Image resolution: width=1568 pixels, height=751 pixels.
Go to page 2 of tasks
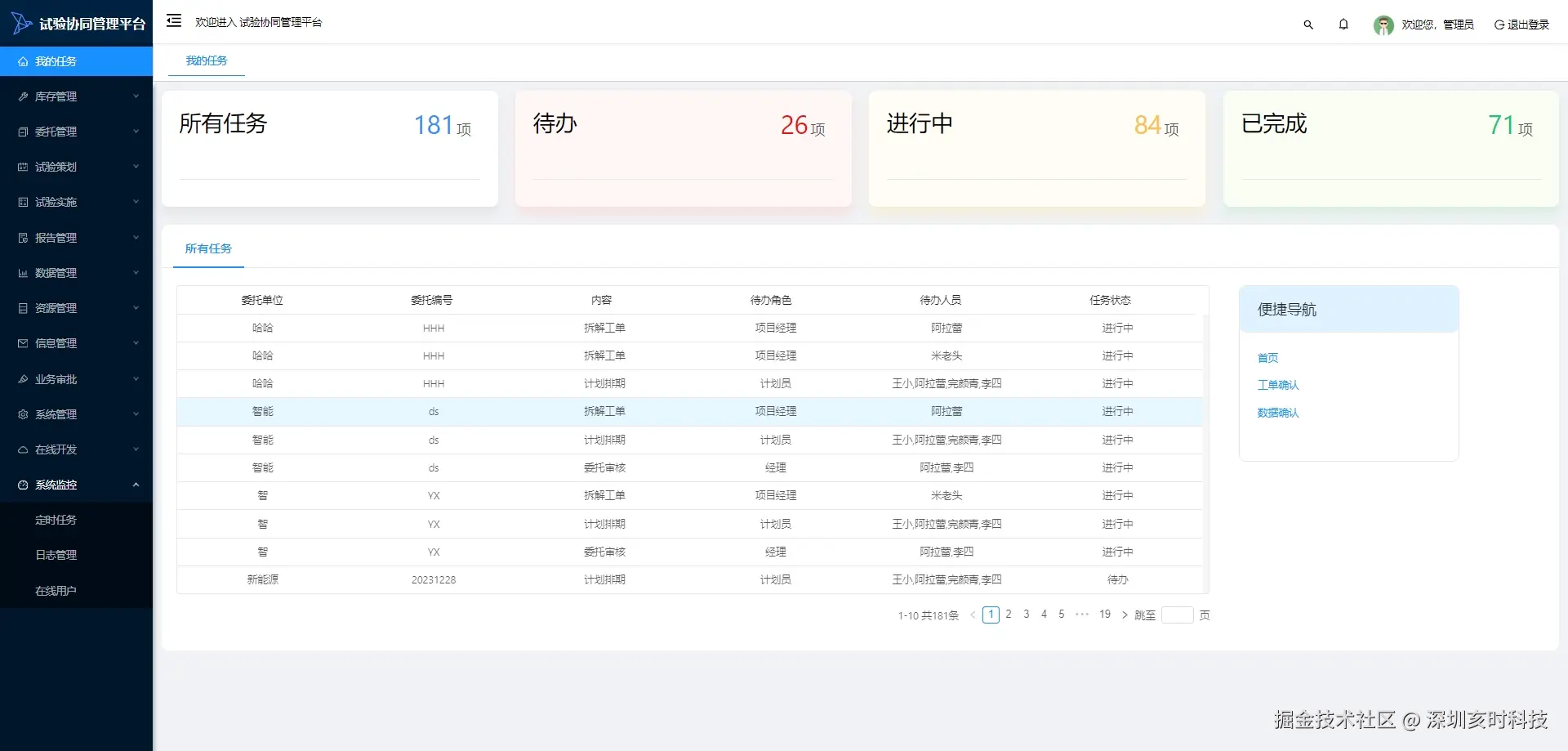[1009, 615]
